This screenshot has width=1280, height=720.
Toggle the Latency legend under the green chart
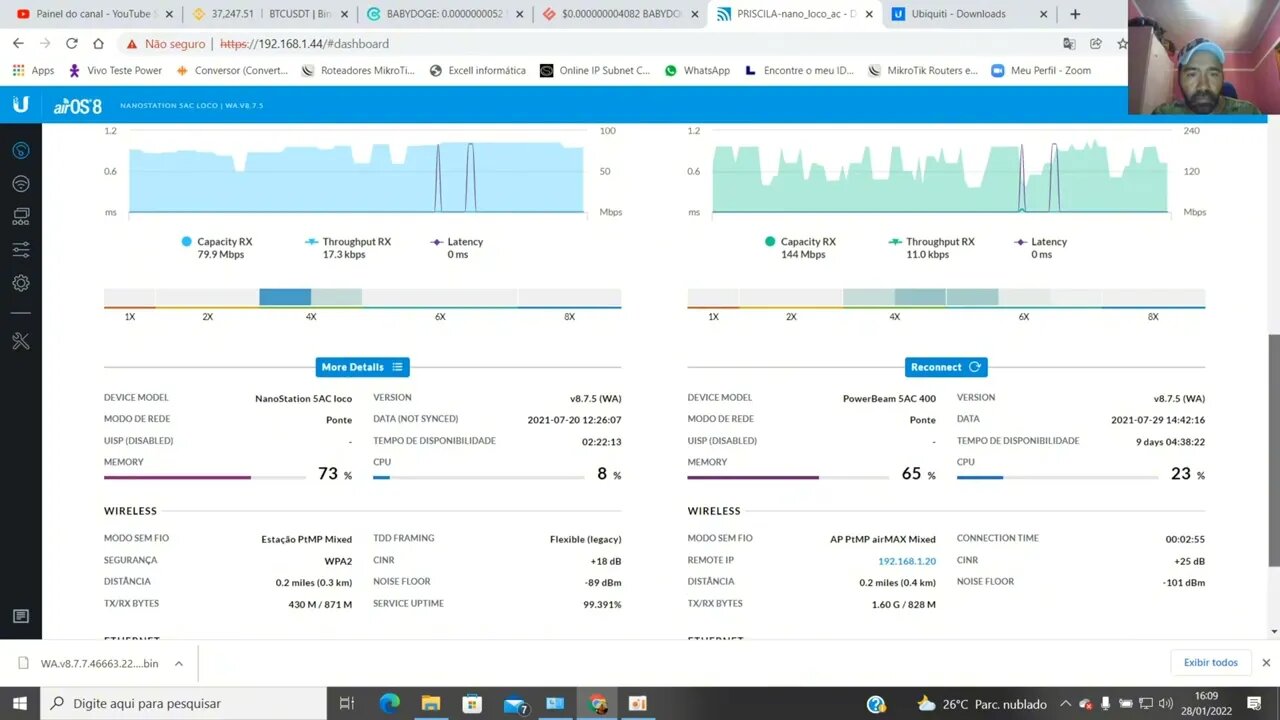(x=1041, y=247)
